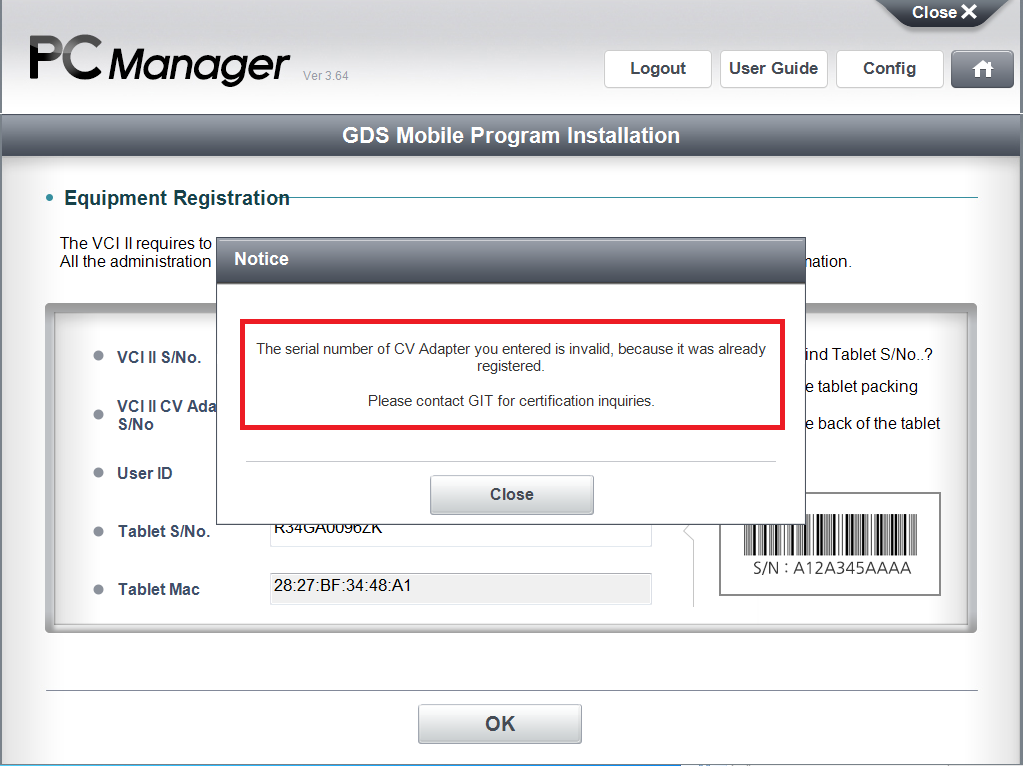The width and height of the screenshot is (1023, 766).
Task: Click the OK button at bottom
Action: 500,724
